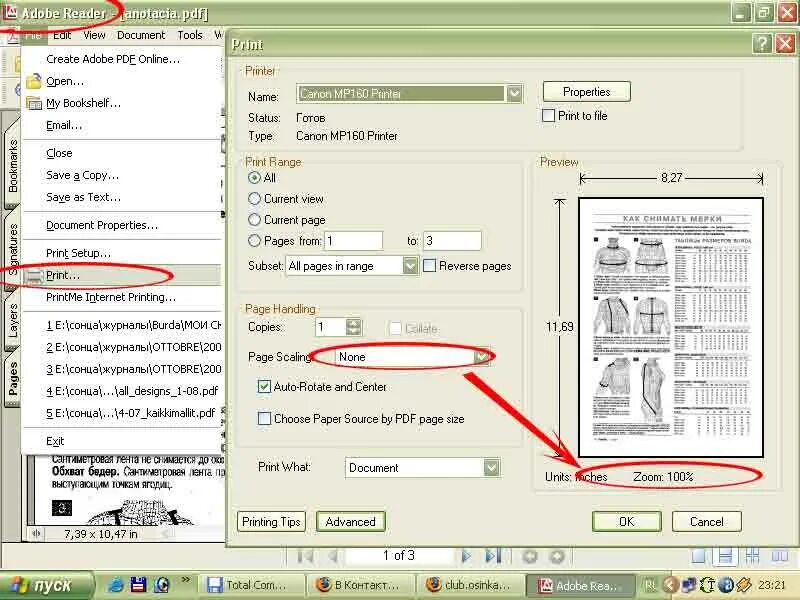Switch to club.osinka Firefox taskbar button

(x=470, y=585)
